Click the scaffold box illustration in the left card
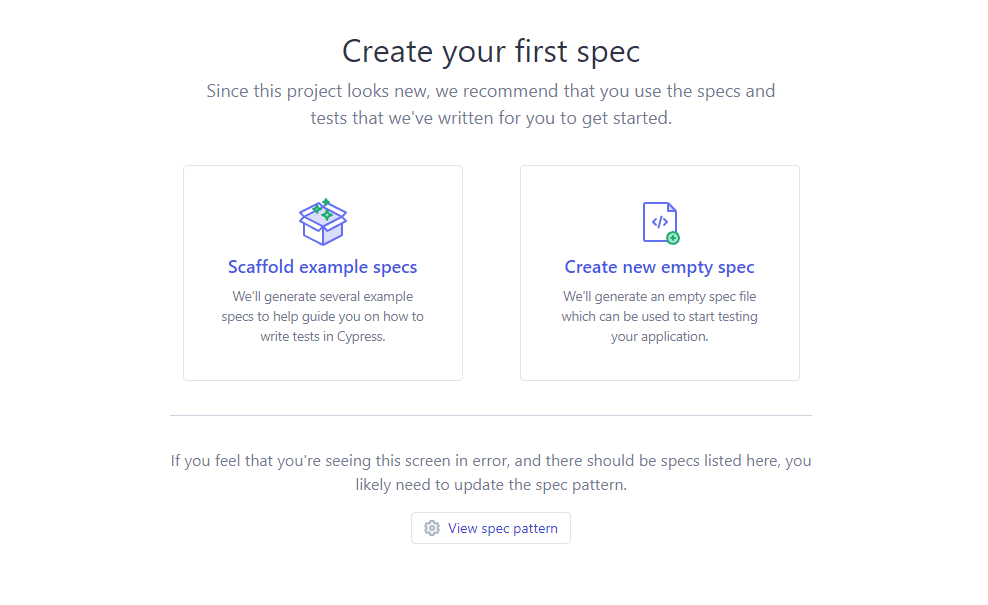The width and height of the screenshot is (988, 605). (x=323, y=222)
